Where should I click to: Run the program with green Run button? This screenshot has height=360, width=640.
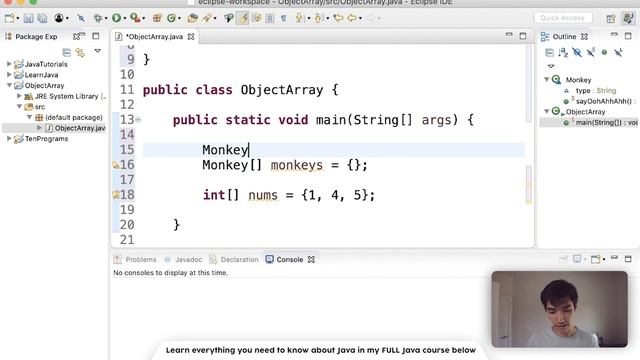point(116,18)
